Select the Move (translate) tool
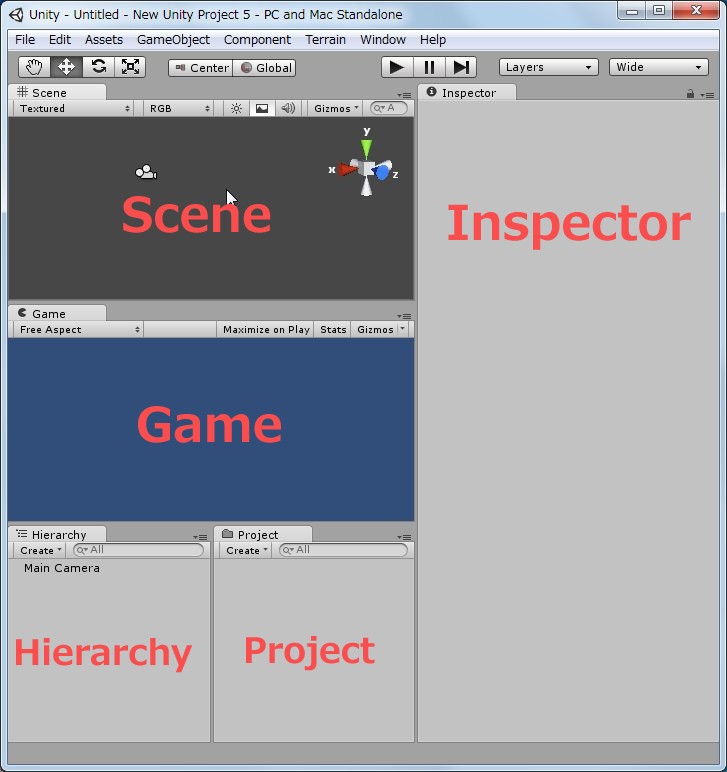This screenshot has width=727, height=772. (x=67, y=67)
